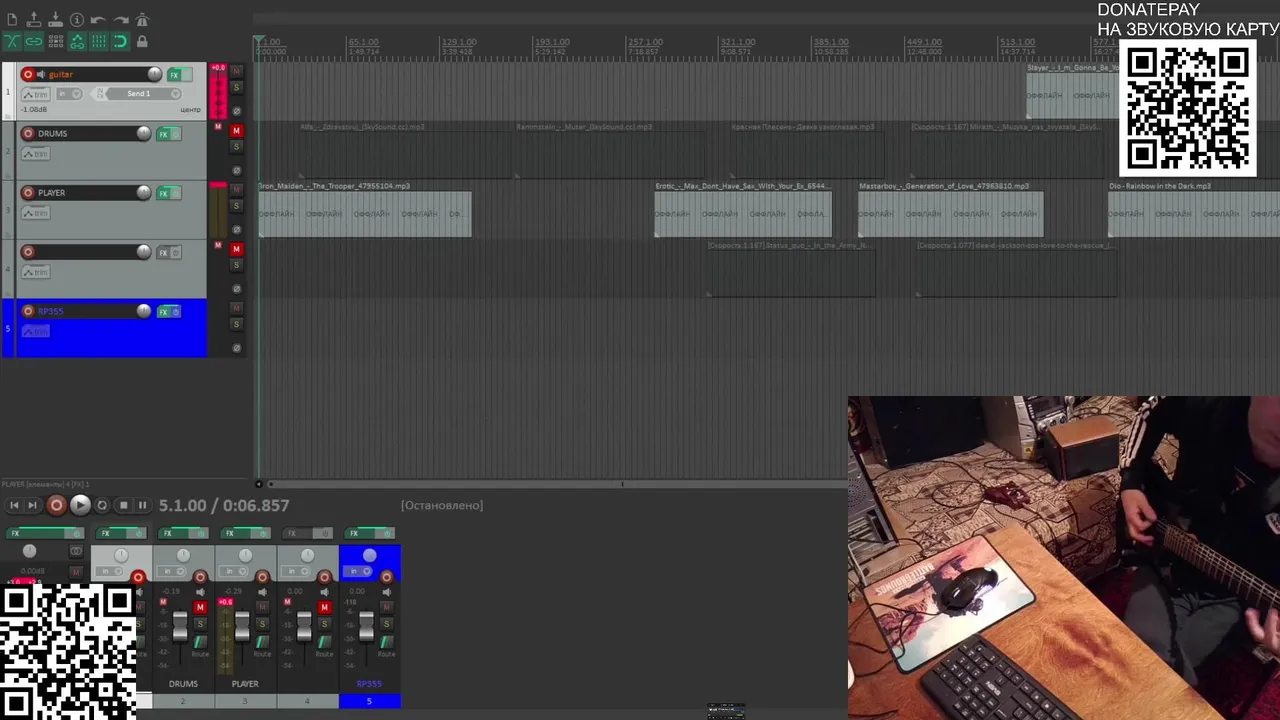Go to the project start using the transport
Screen dimensions: 1280x720
(14, 505)
